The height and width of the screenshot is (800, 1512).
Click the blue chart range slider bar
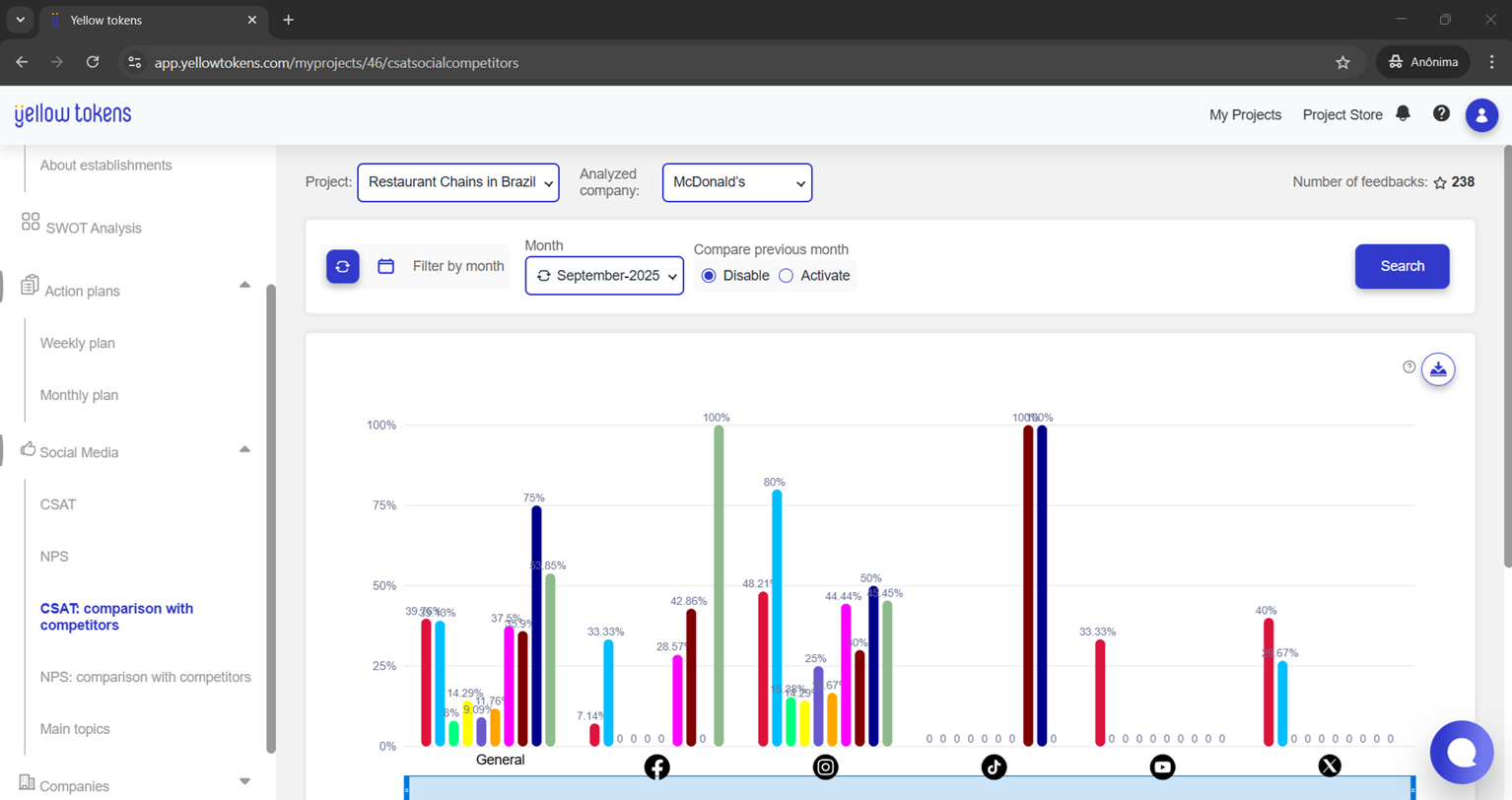tap(910, 788)
